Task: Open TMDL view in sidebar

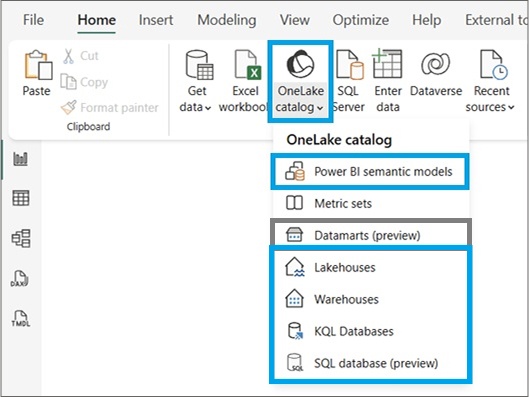Action: pyautogui.click(x=21, y=318)
